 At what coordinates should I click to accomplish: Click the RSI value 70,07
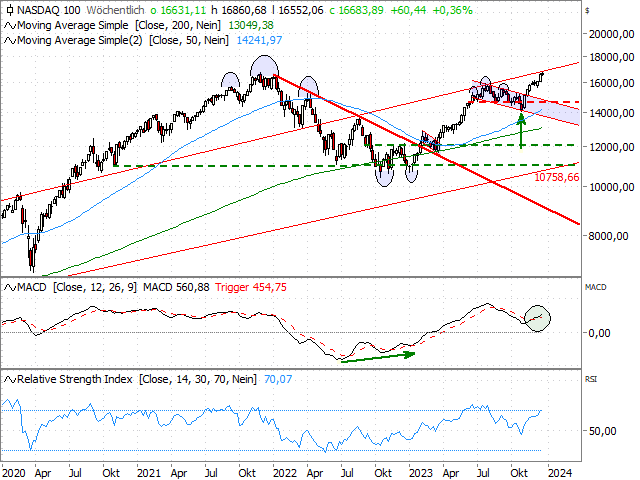click(x=278, y=379)
